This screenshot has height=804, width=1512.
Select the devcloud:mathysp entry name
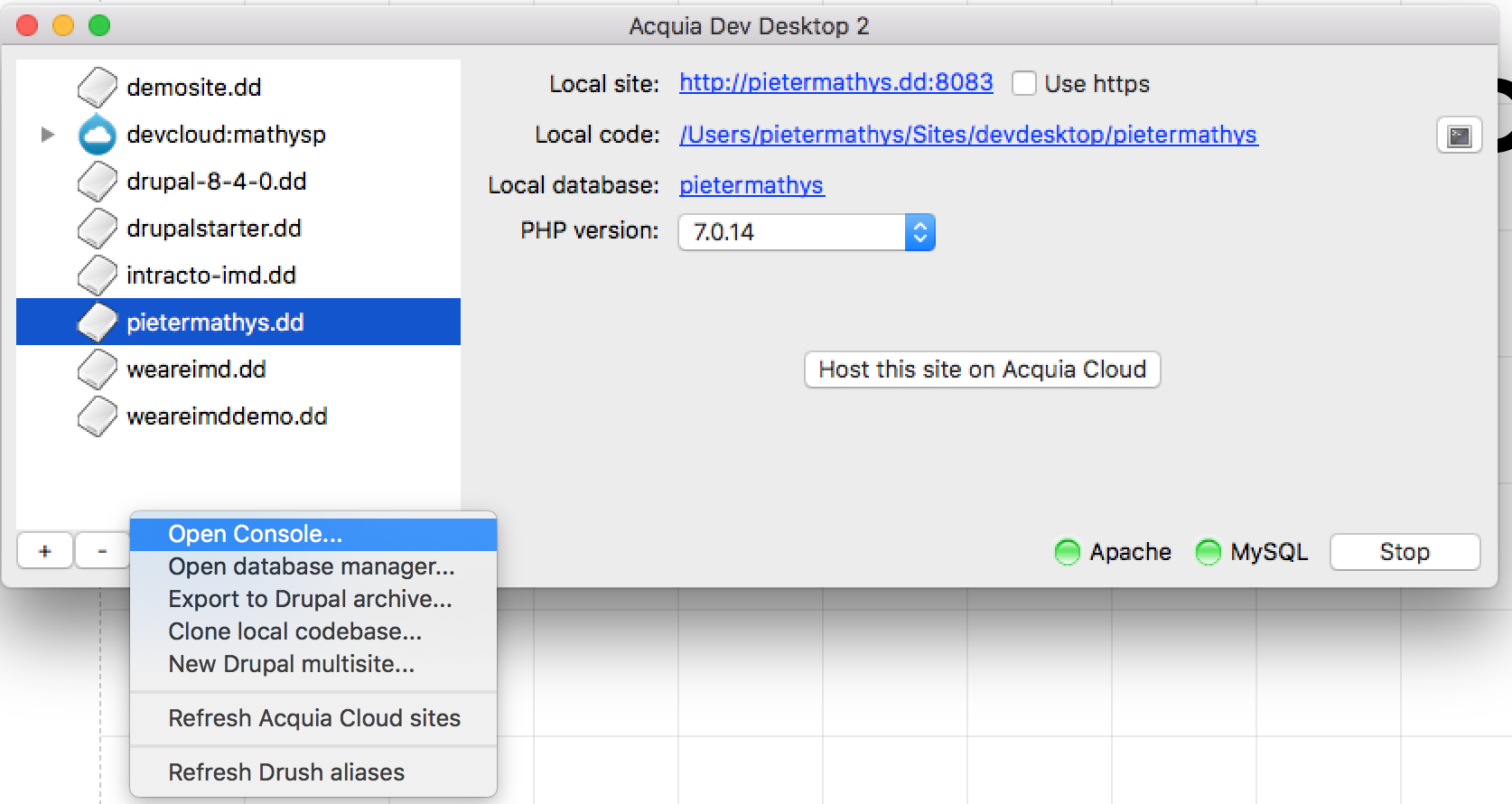(x=227, y=135)
